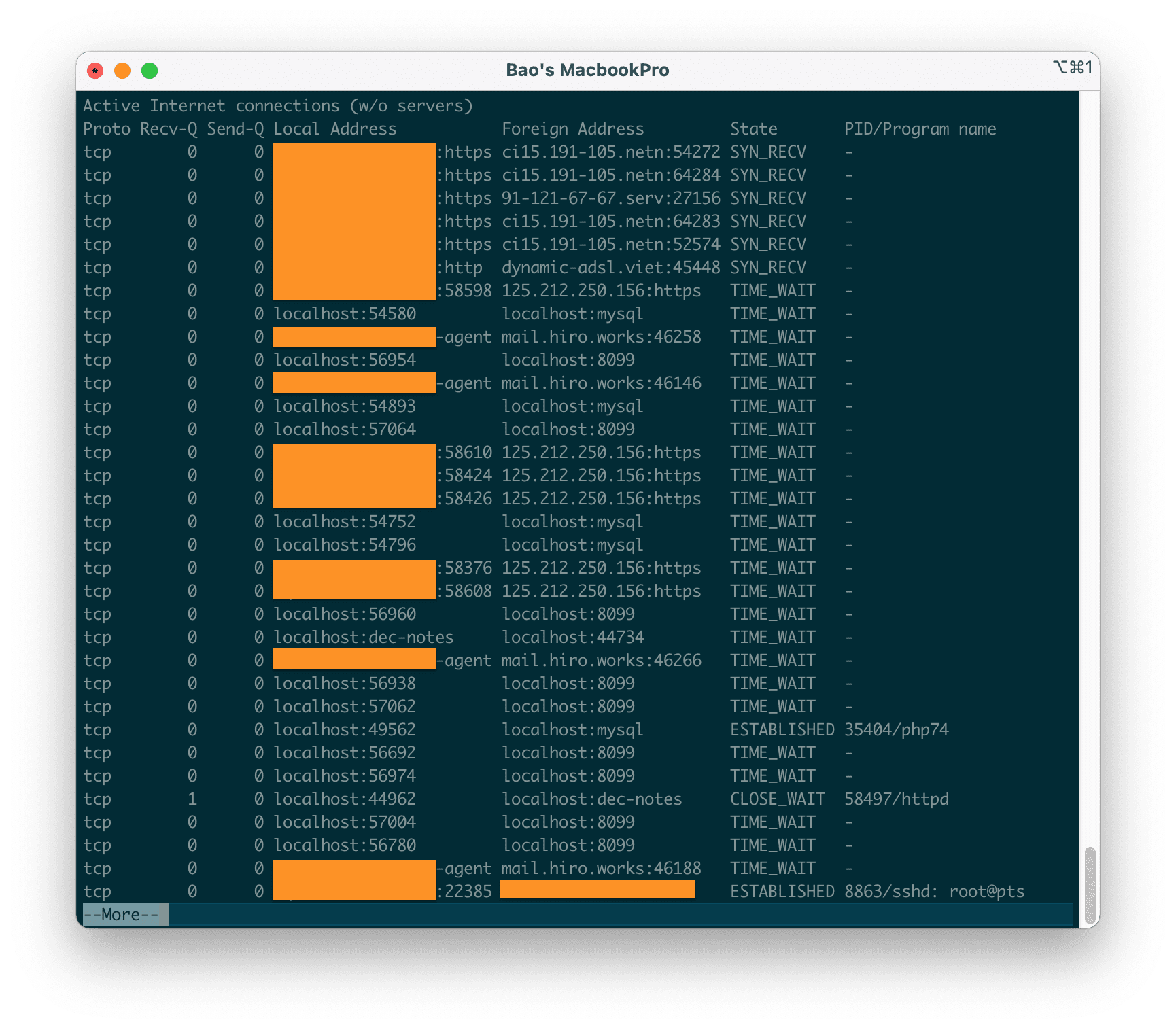Click the dynamic-adsl.viet:45448 foreign address
Screen dimensions: 1176x1029
611,267
